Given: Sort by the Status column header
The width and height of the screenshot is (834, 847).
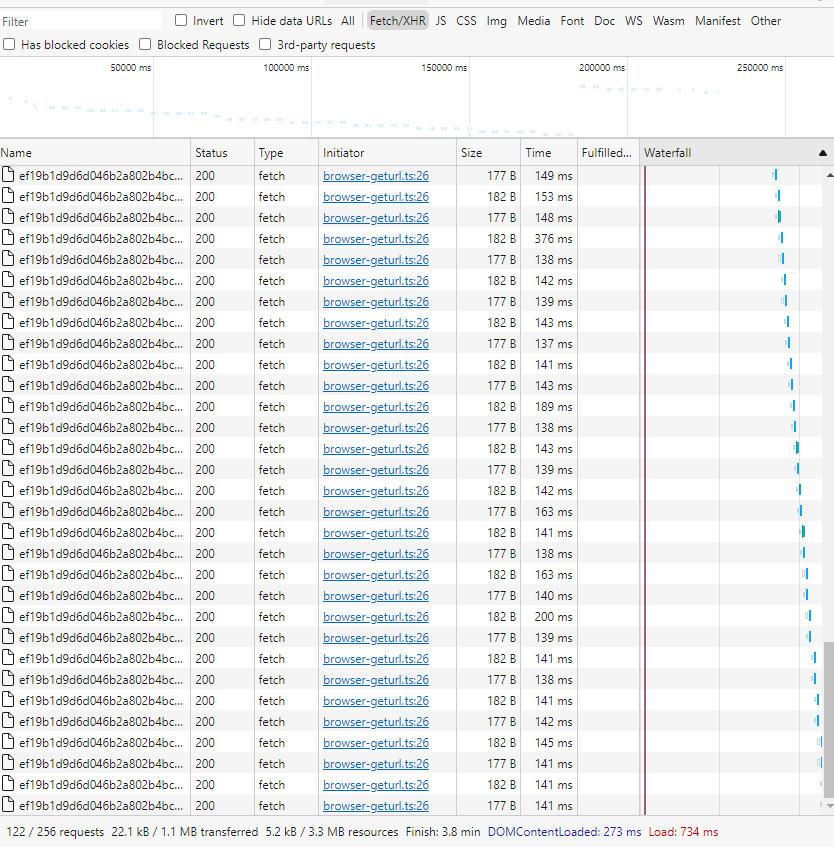Looking at the screenshot, I should coord(223,153).
